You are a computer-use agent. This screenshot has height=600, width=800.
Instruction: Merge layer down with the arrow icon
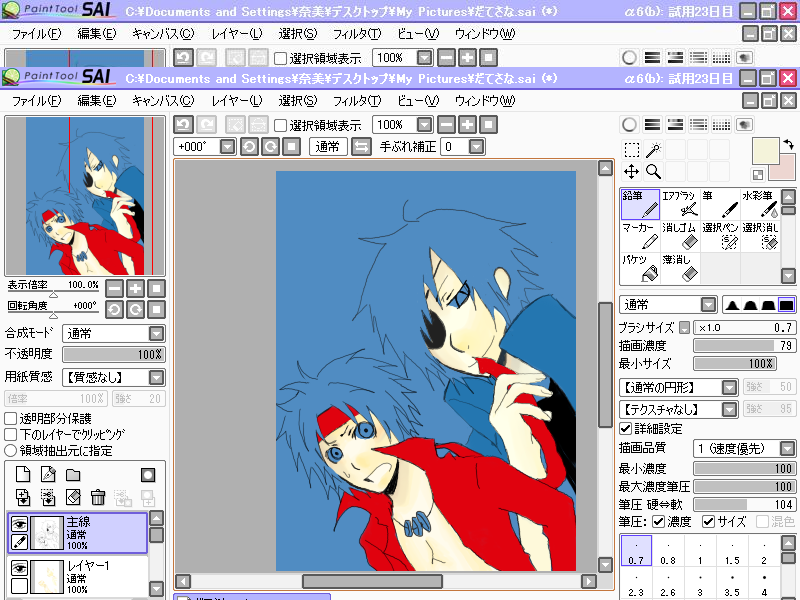tap(23, 497)
